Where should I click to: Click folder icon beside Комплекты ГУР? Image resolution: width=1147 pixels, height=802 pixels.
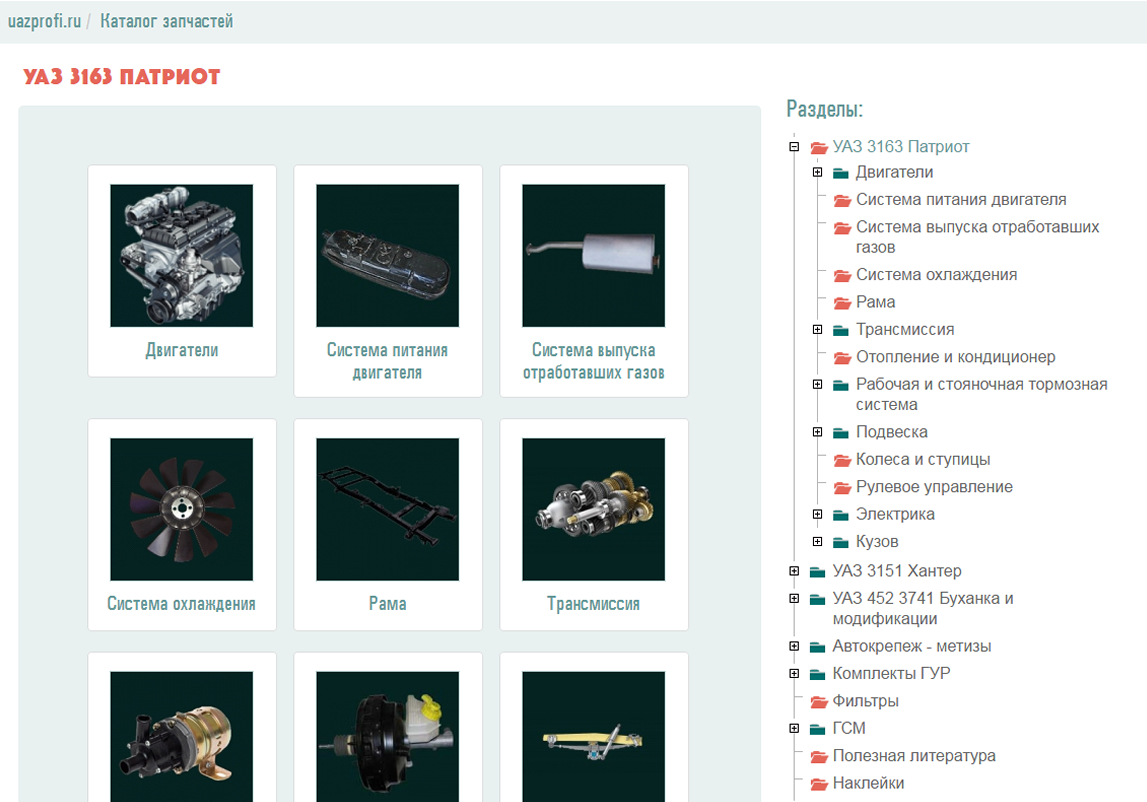pyautogui.click(x=818, y=675)
